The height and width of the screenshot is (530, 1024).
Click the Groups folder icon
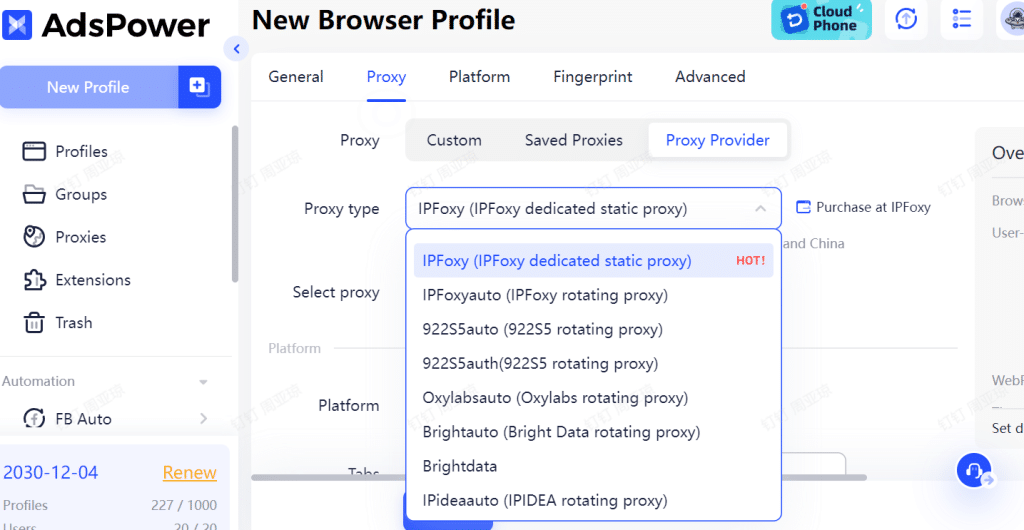pyautogui.click(x=34, y=195)
